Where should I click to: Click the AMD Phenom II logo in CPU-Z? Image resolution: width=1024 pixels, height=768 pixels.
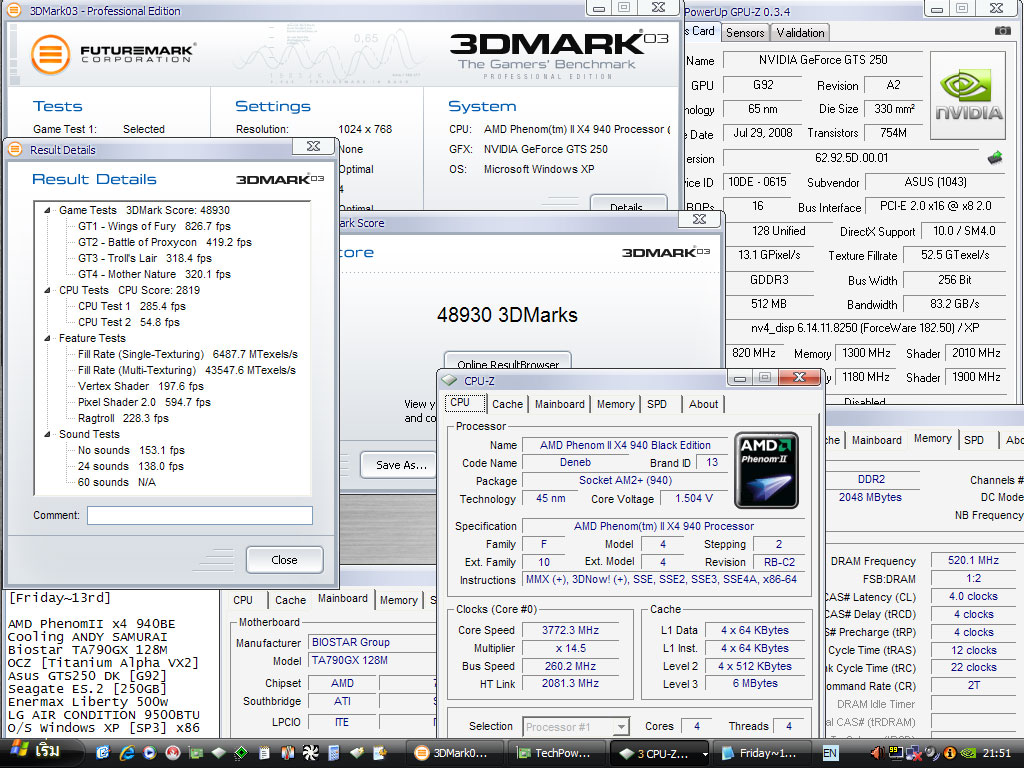click(766, 470)
